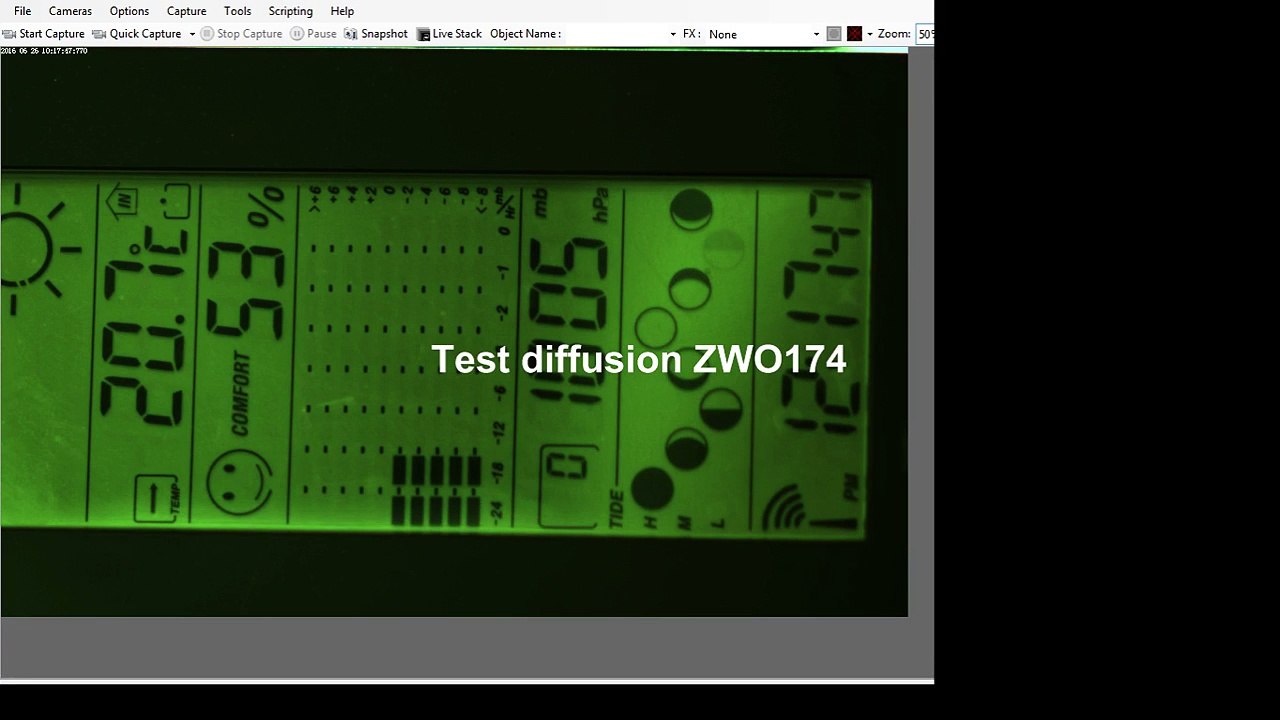Toggle the red reticule overlay button
Image resolution: width=1280 pixels, height=720 pixels.
pos(854,34)
